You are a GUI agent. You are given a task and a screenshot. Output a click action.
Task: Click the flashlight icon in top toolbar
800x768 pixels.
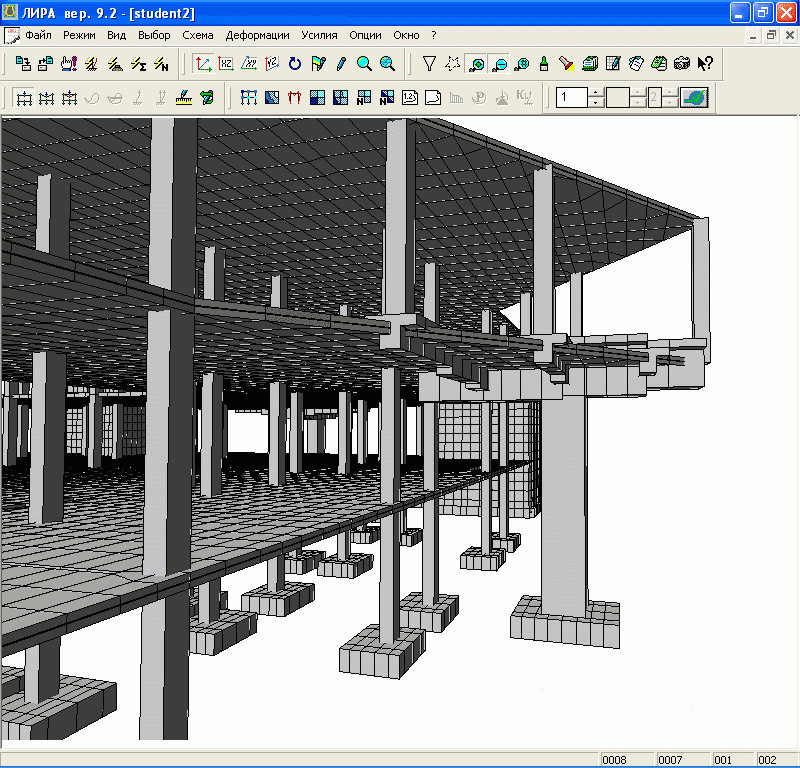coord(566,64)
